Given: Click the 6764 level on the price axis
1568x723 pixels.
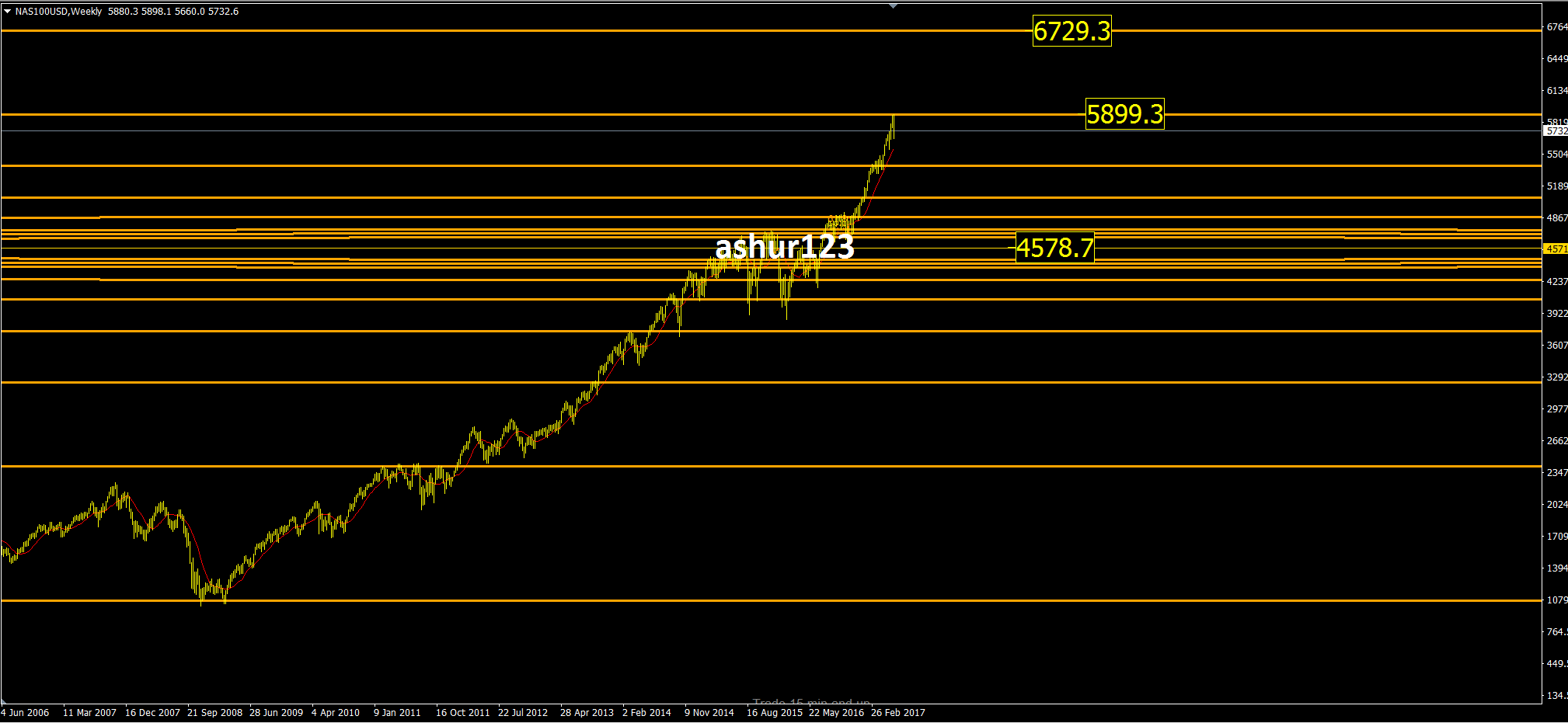Looking at the screenshot, I should pyautogui.click(x=1557, y=27).
